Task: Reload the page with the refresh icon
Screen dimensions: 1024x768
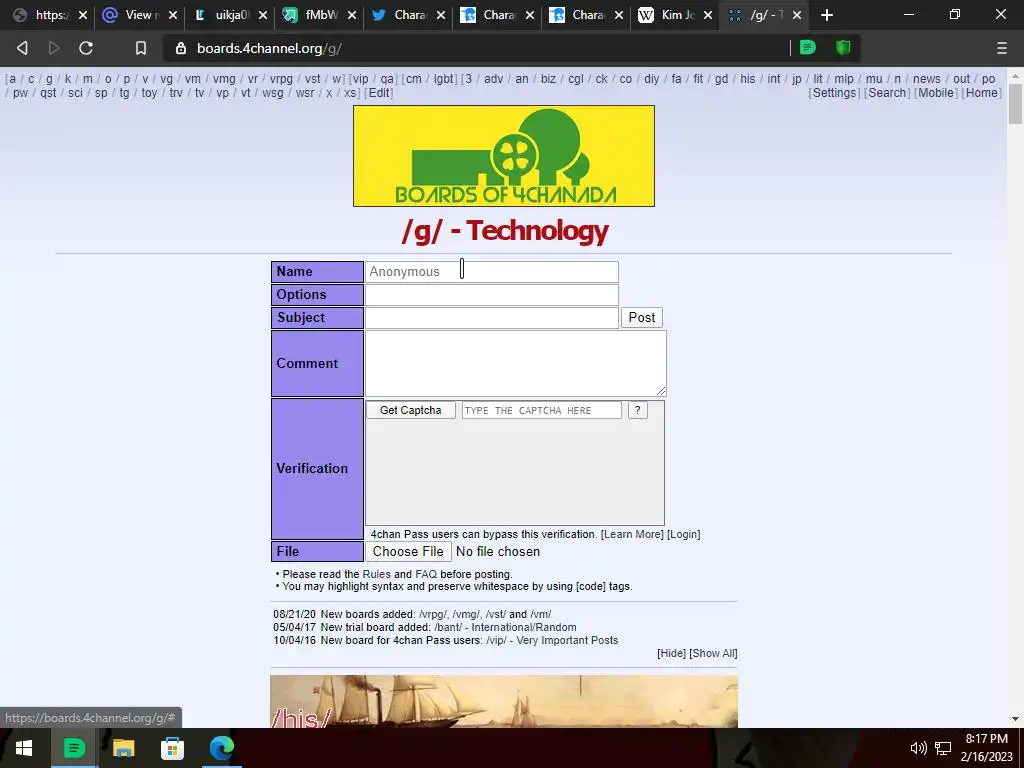Action: pyautogui.click(x=86, y=48)
